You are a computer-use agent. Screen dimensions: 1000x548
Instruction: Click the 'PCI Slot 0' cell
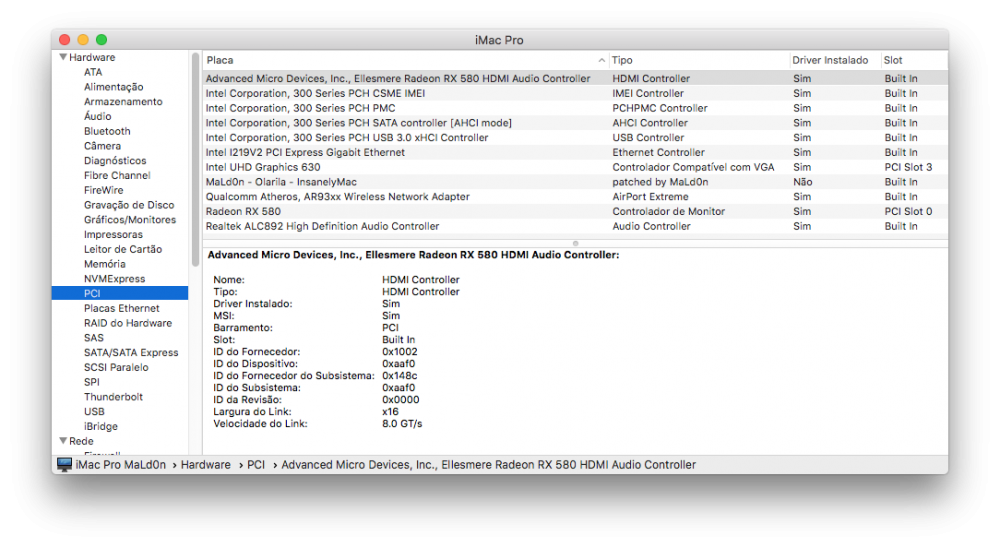tap(908, 211)
